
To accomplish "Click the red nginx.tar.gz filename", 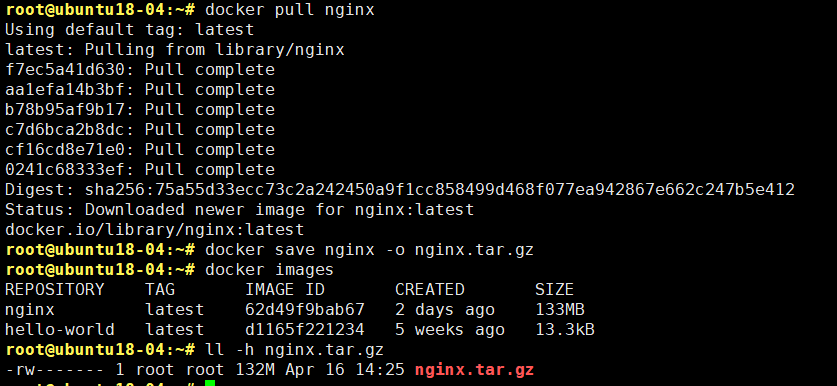I will point(474,369).
